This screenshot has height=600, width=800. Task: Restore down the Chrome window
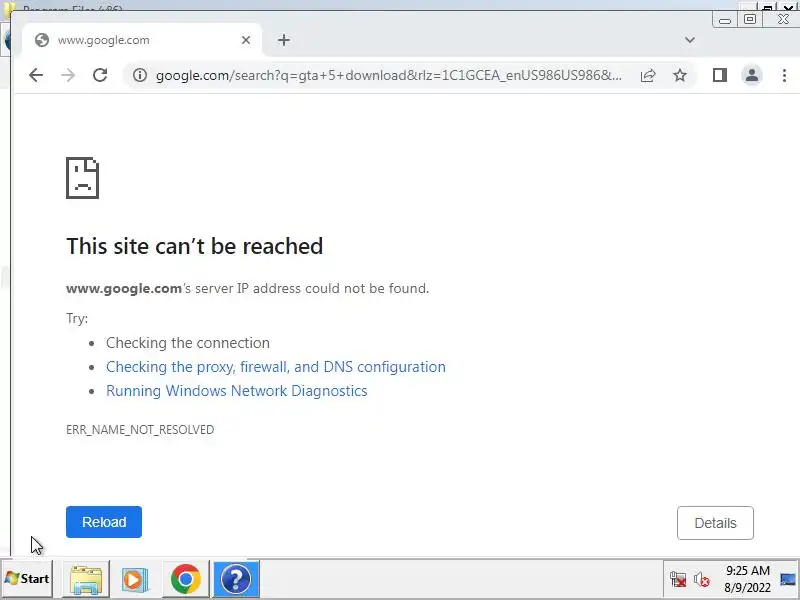[749, 19]
